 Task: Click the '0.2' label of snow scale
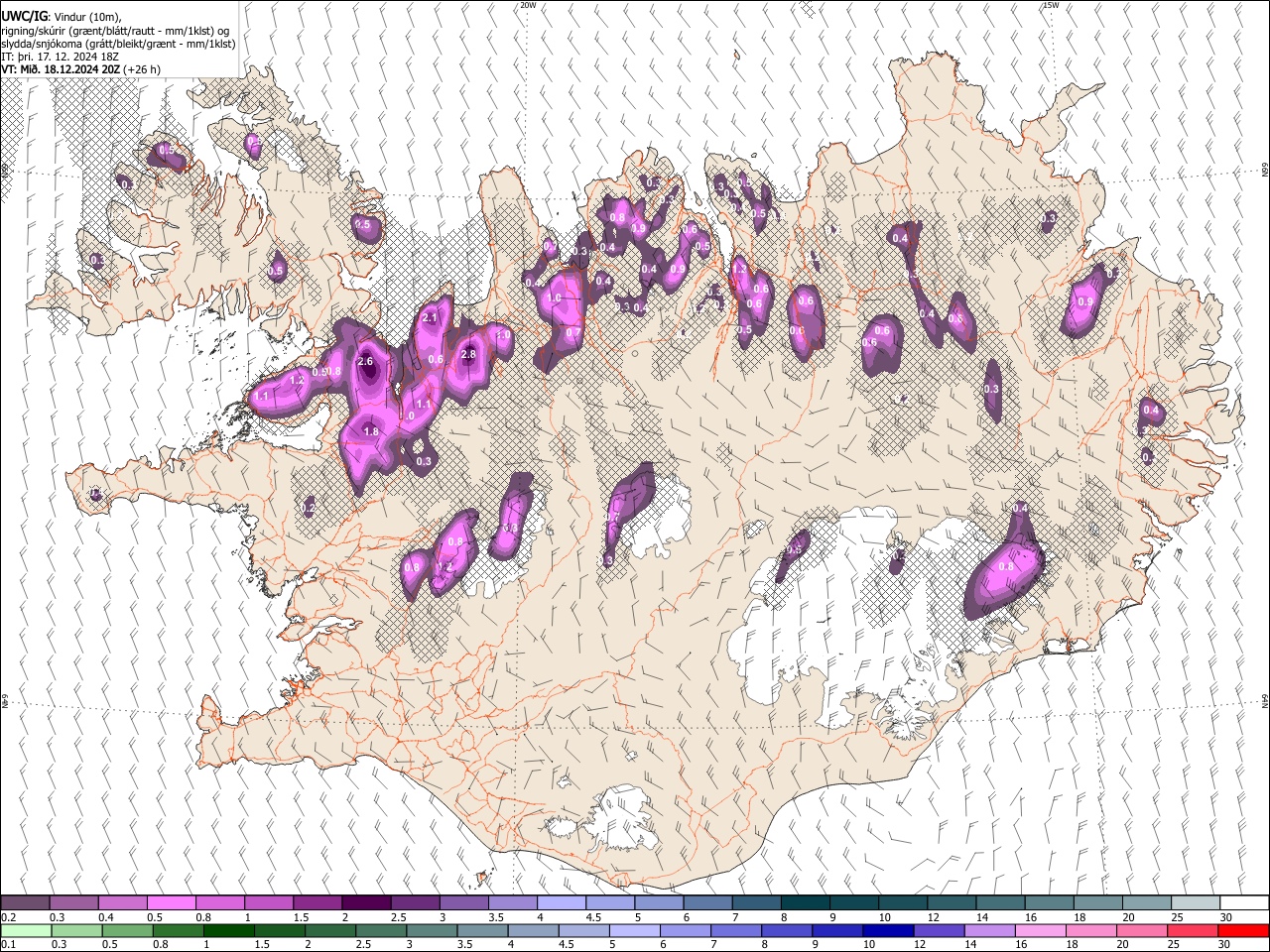[9, 916]
